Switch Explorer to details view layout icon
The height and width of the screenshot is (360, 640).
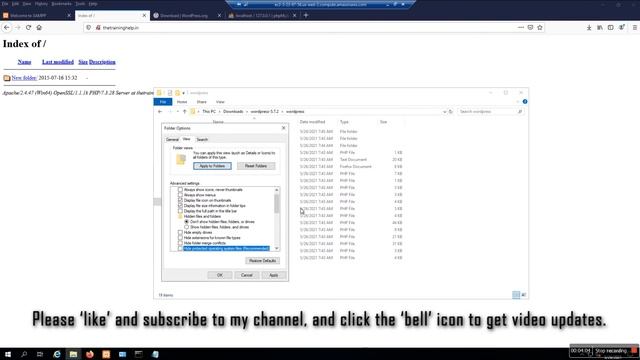(x=516, y=295)
